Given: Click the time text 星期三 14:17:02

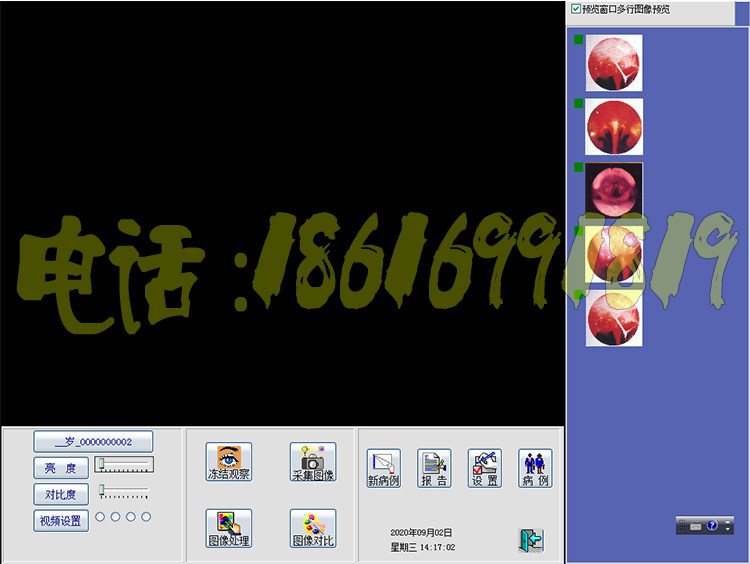Looking at the screenshot, I should tap(422, 547).
